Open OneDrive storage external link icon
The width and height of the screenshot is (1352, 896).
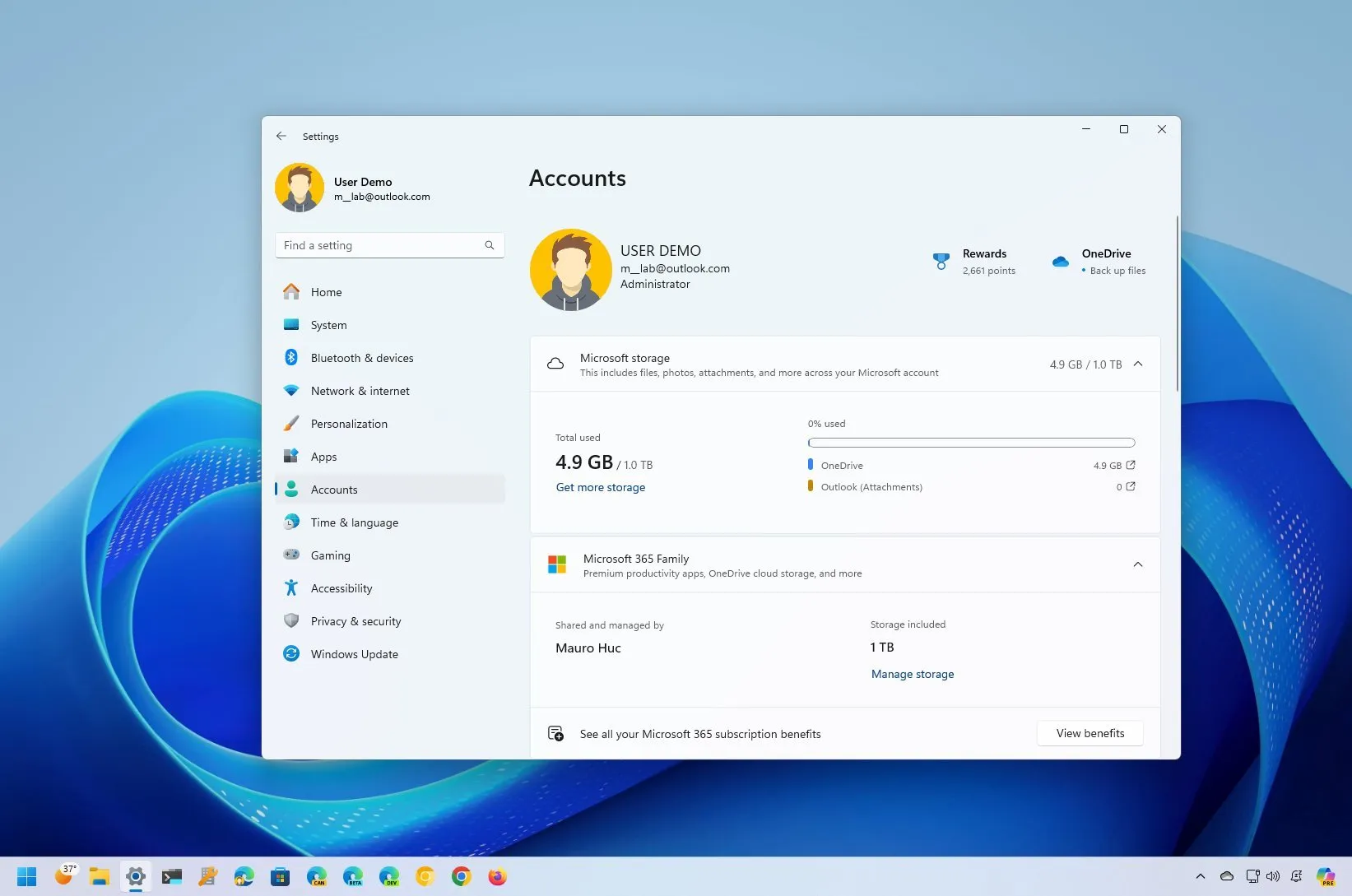pyautogui.click(x=1131, y=465)
